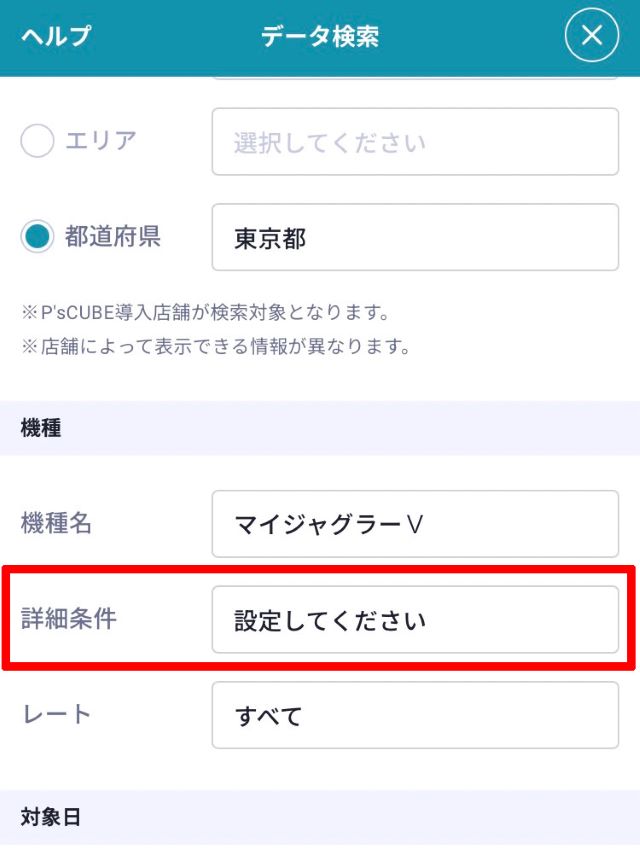Click the レート label
The height and width of the screenshot is (862, 640).
click(56, 714)
